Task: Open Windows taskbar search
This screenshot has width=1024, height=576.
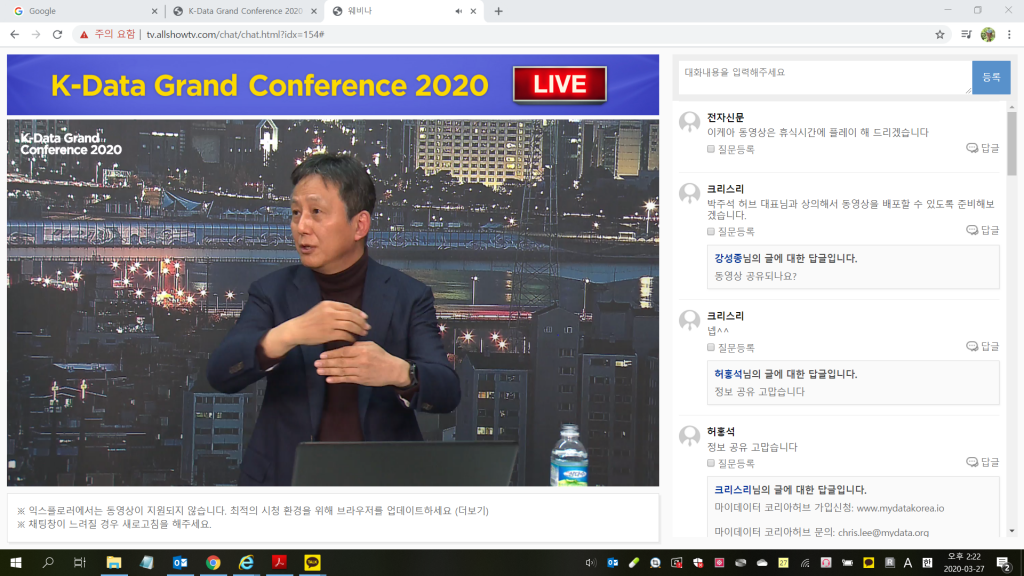Action: coord(48,562)
